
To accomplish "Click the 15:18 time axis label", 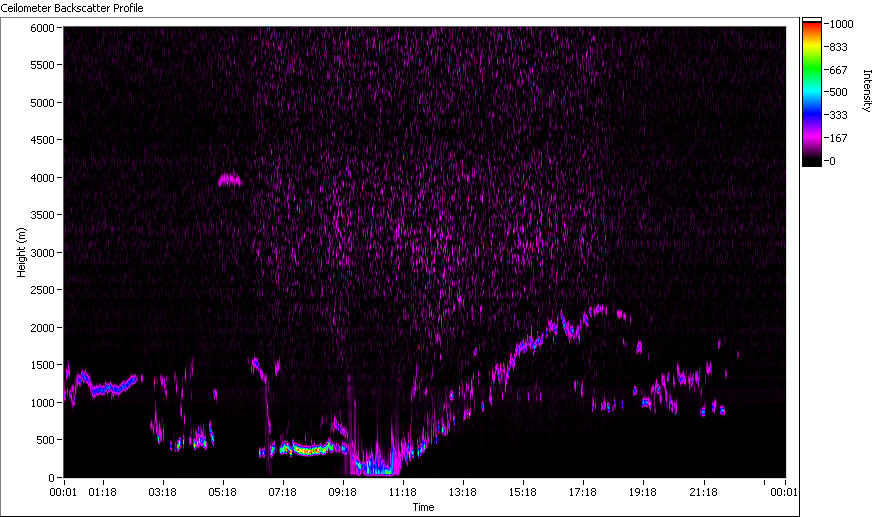I will (523, 492).
